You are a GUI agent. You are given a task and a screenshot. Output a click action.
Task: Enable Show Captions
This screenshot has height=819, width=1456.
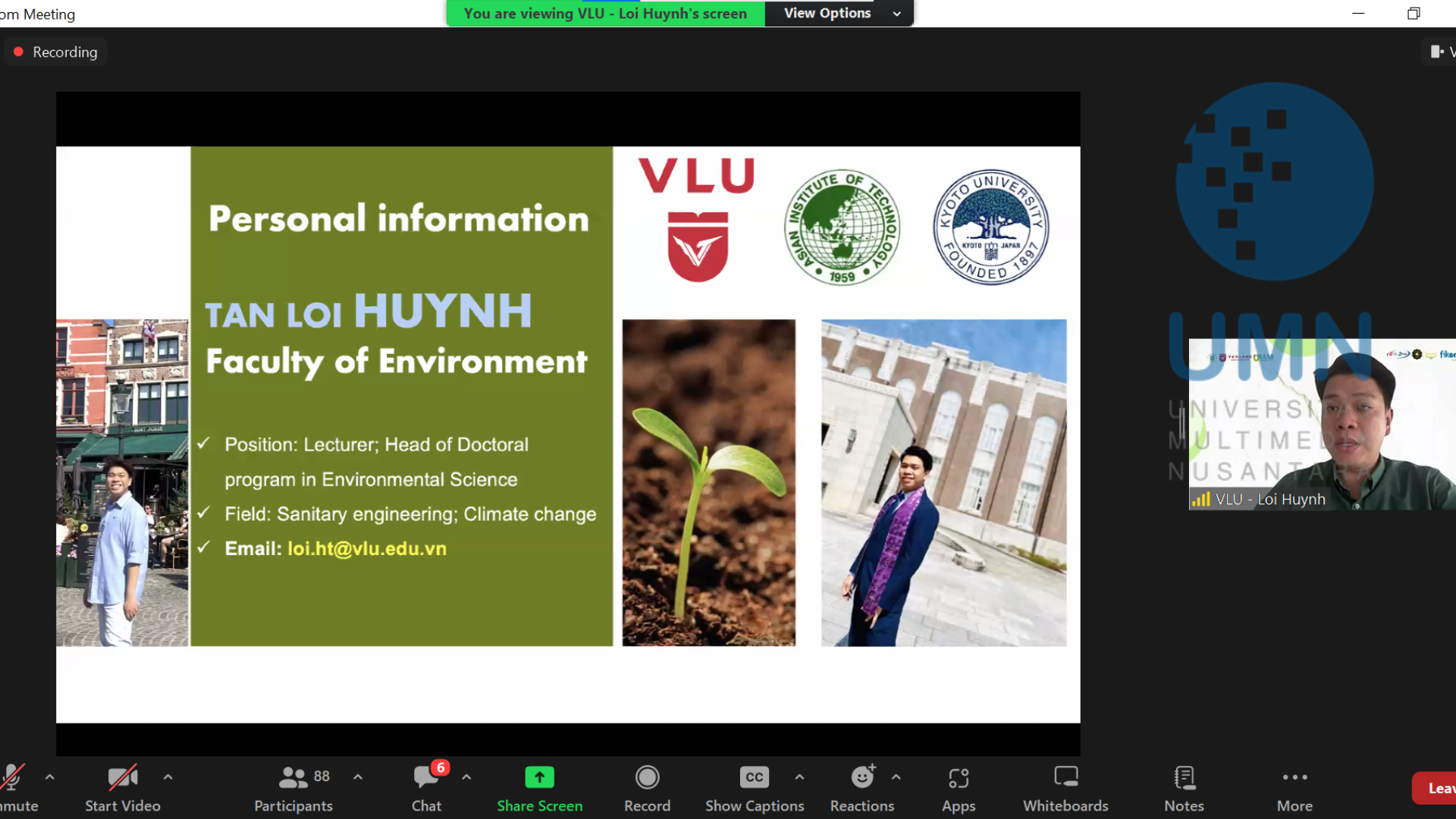(755, 789)
